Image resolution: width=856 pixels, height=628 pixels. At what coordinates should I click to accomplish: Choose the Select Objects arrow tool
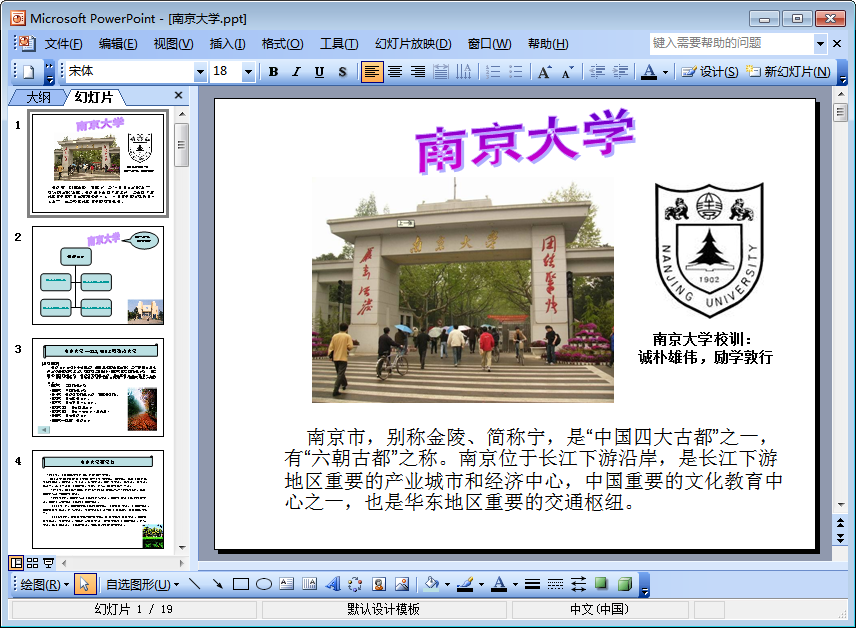[84, 585]
